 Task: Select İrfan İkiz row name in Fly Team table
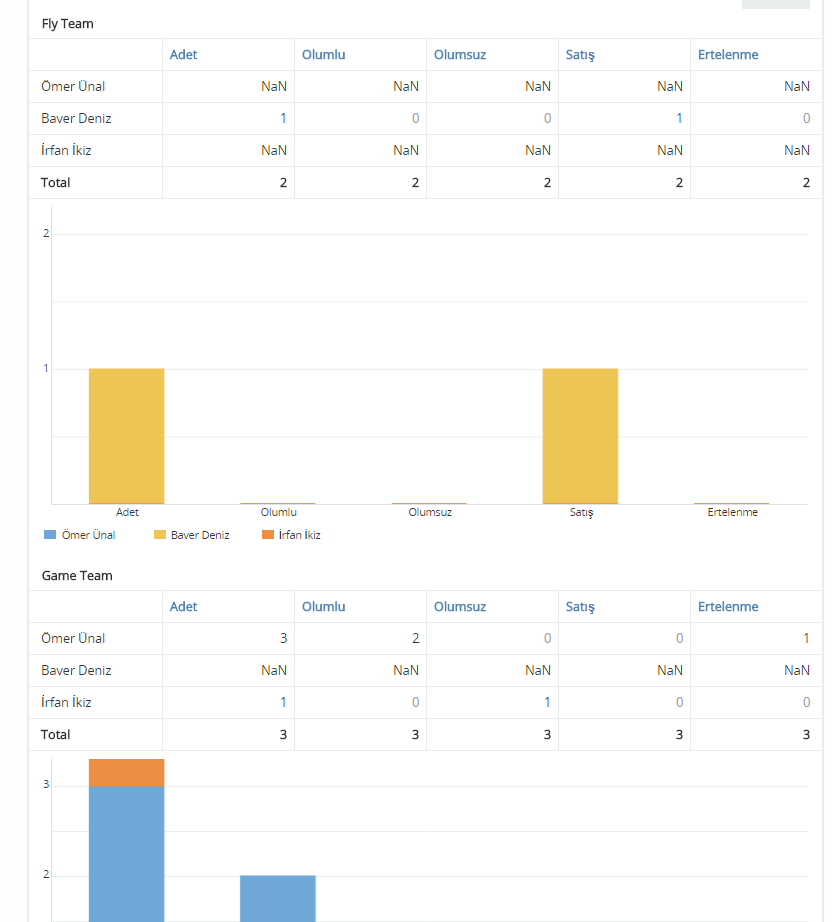pyautogui.click(x=66, y=151)
